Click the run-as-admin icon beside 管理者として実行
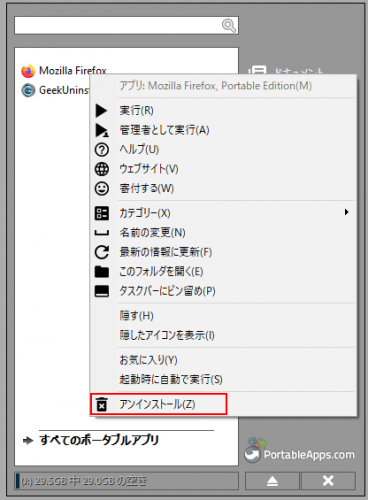368x500 pixels. 102,130
